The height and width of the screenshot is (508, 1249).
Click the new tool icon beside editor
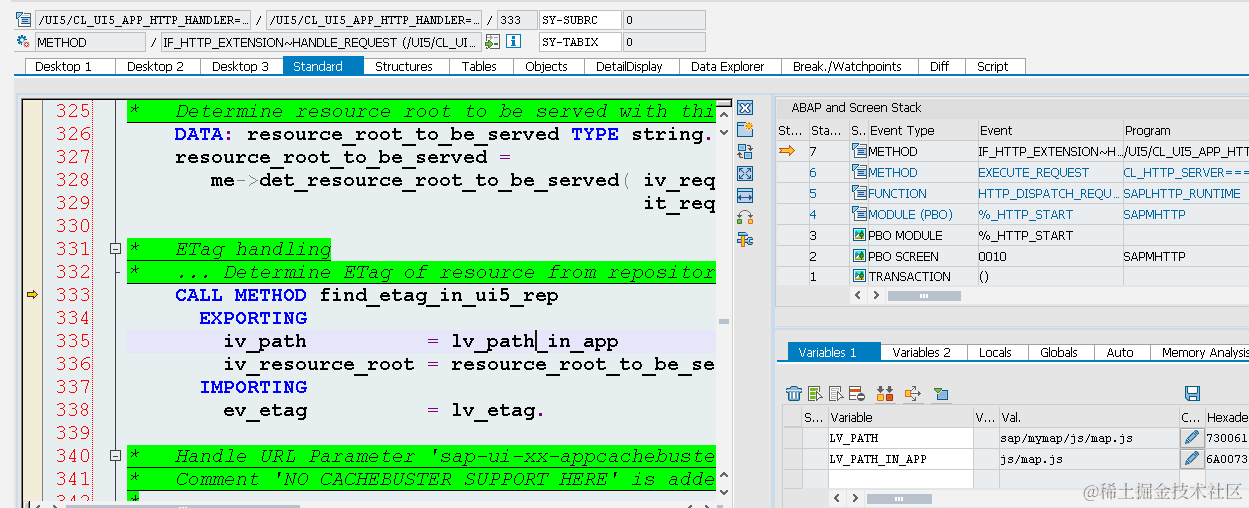(x=744, y=129)
